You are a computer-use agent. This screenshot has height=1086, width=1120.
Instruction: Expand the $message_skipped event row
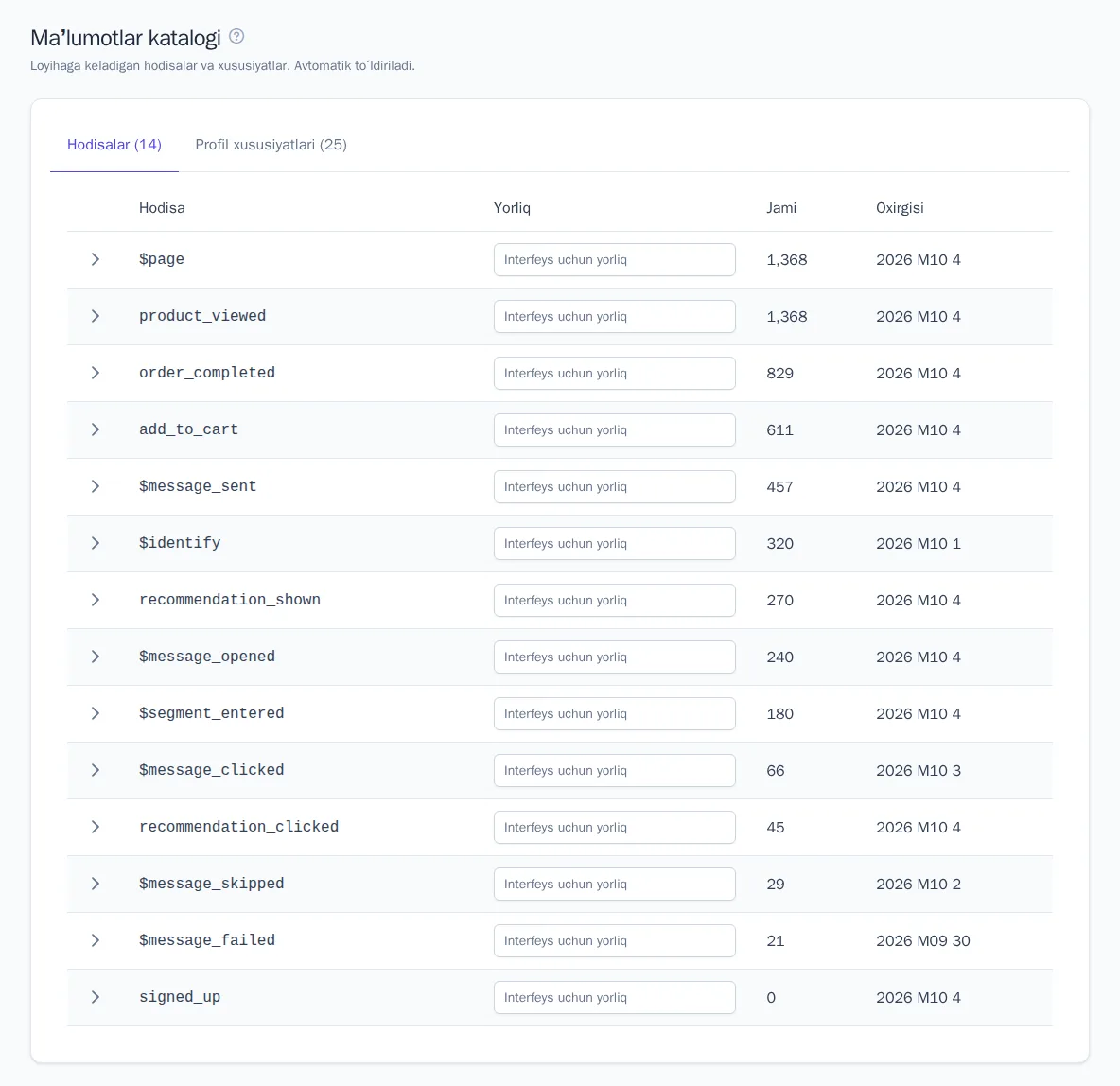coord(95,884)
